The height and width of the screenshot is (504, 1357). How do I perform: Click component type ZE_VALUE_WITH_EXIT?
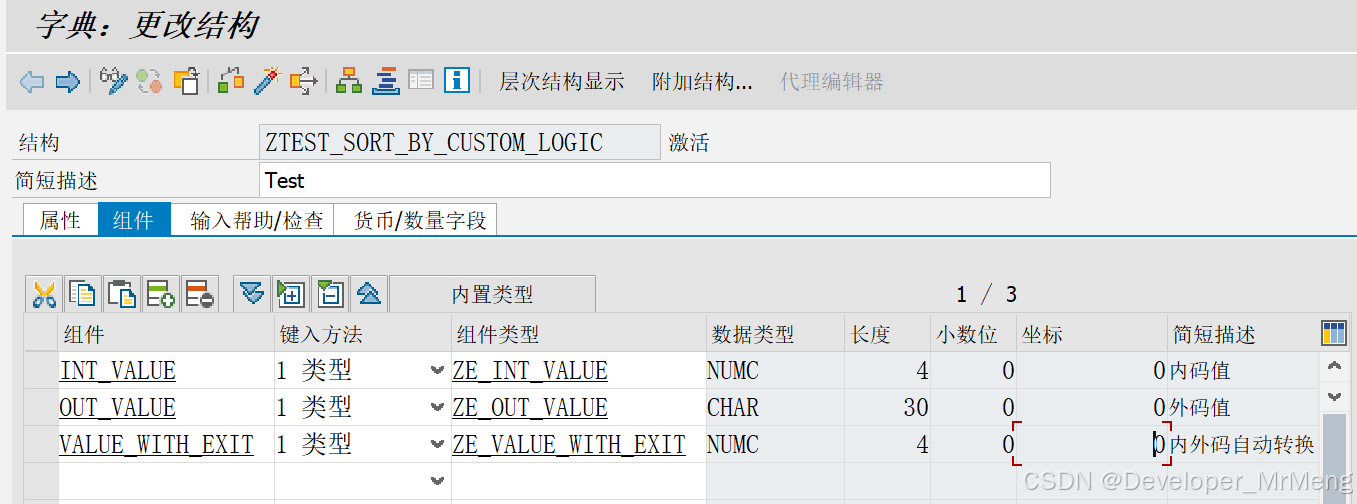coord(578,445)
